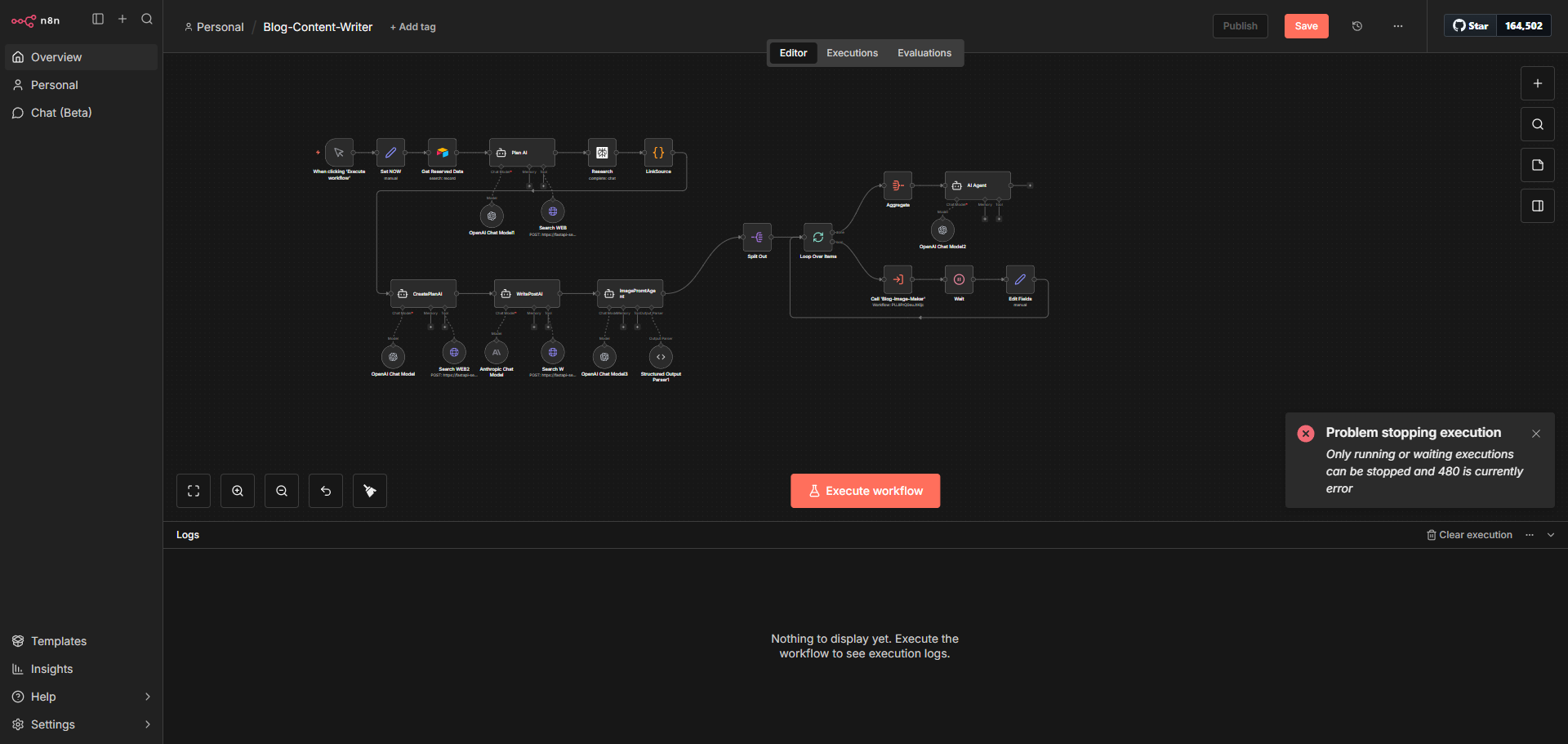This screenshot has width=1568, height=744.
Task: Click the red error icon in notification
Action: click(1306, 434)
